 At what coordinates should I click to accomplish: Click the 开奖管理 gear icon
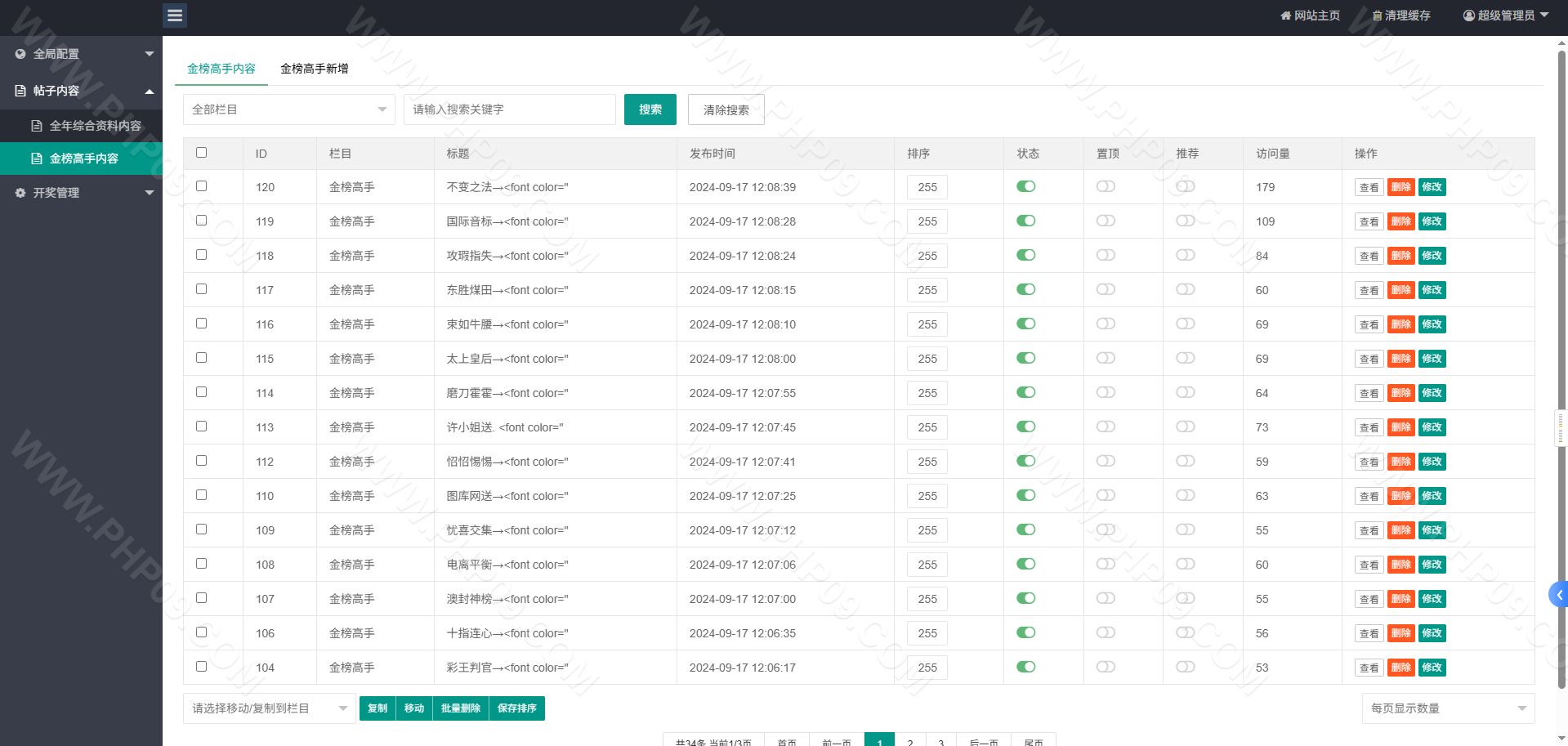pyautogui.click(x=20, y=193)
